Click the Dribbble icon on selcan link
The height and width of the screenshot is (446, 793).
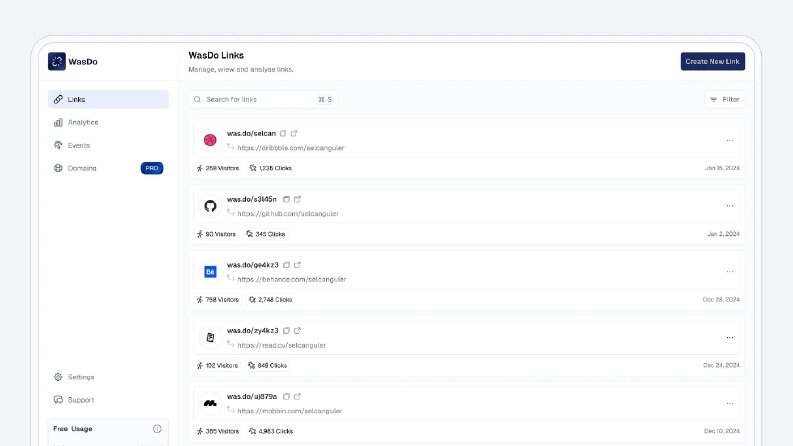(210, 140)
